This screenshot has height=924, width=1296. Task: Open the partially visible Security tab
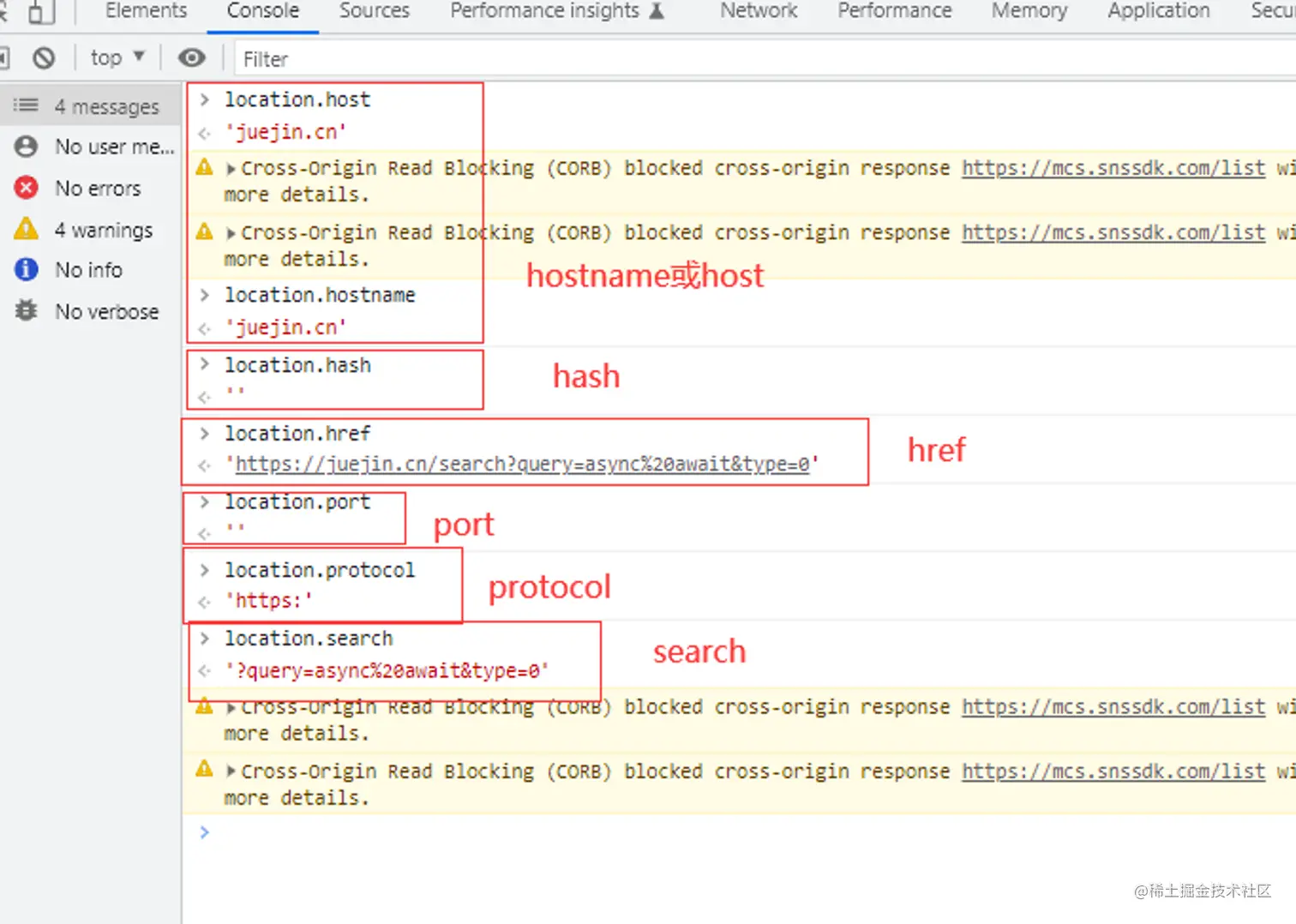[1273, 11]
